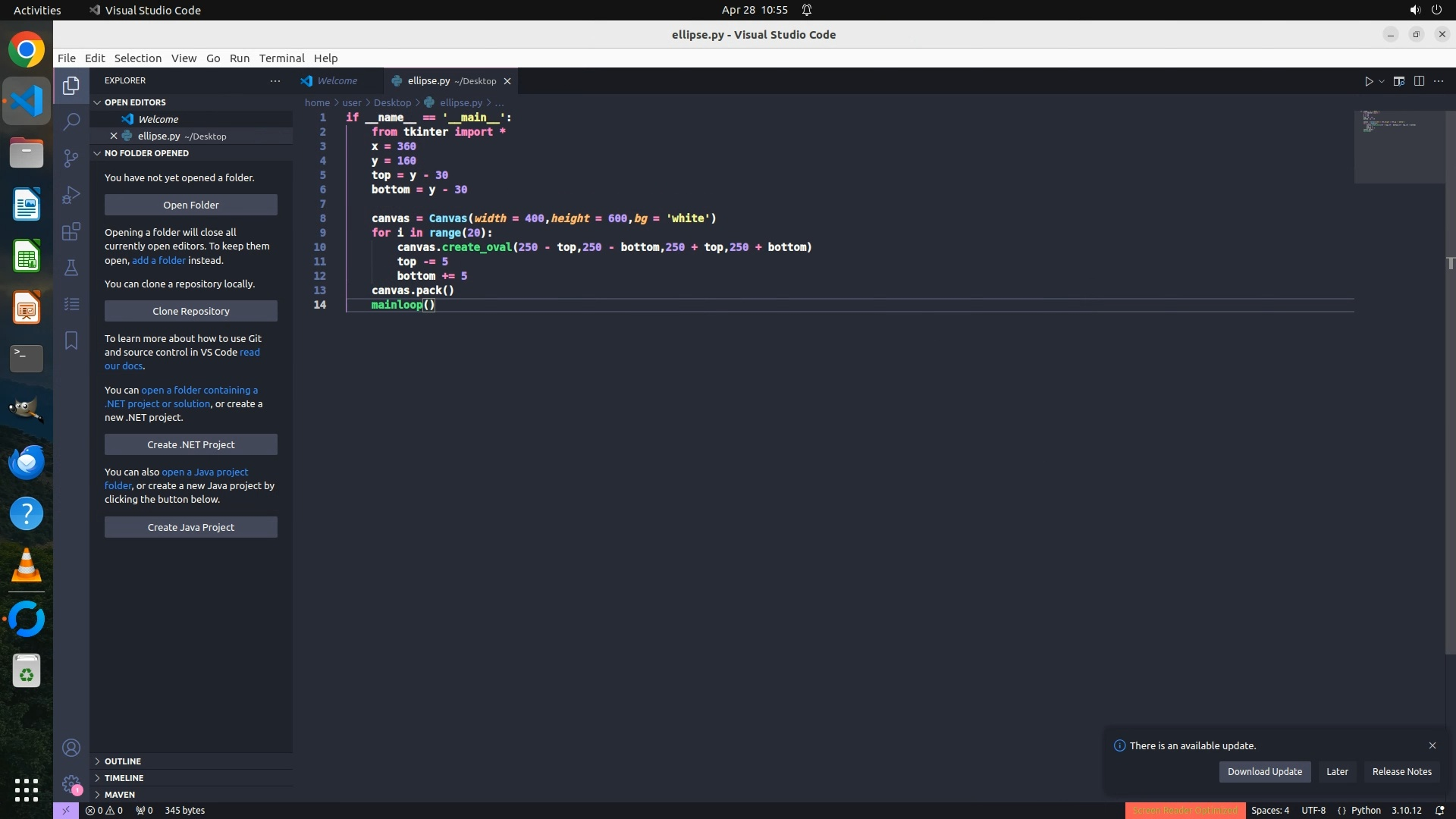
Task: Toggle the Screen Reader Optimized status item
Action: coord(1185,810)
